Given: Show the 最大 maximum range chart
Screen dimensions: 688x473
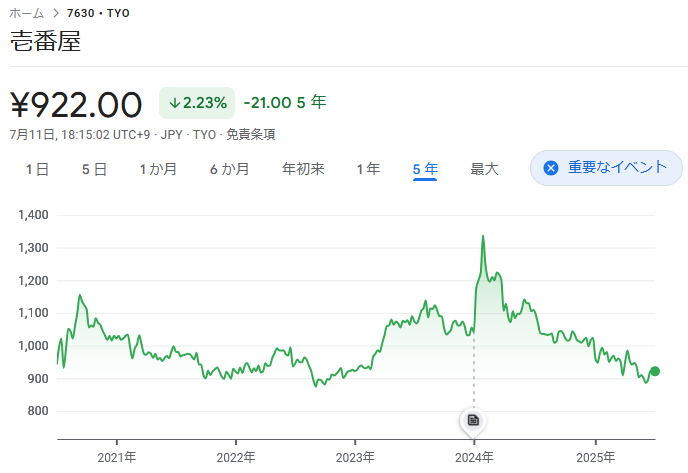Looking at the screenshot, I should click(484, 169).
